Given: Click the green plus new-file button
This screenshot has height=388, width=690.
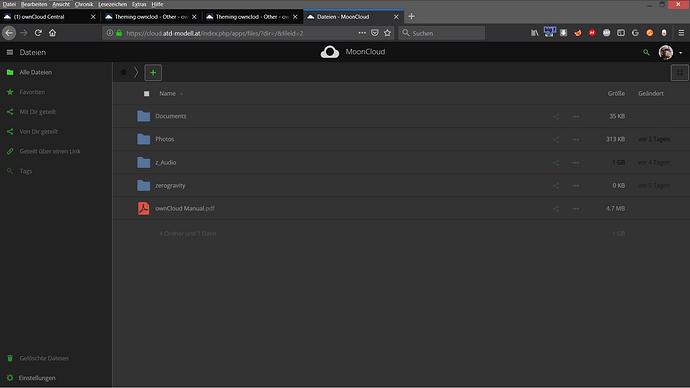Looking at the screenshot, I should 153,73.
